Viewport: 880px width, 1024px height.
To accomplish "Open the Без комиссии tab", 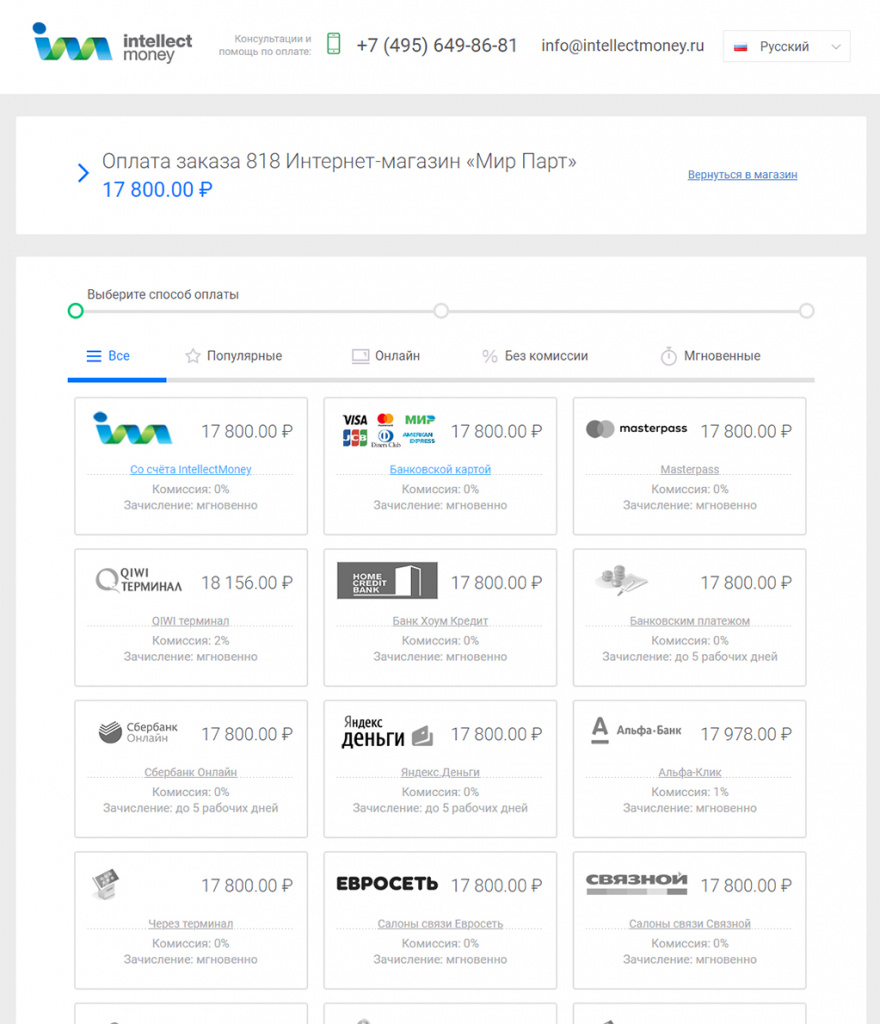I will click(x=535, y=356).
